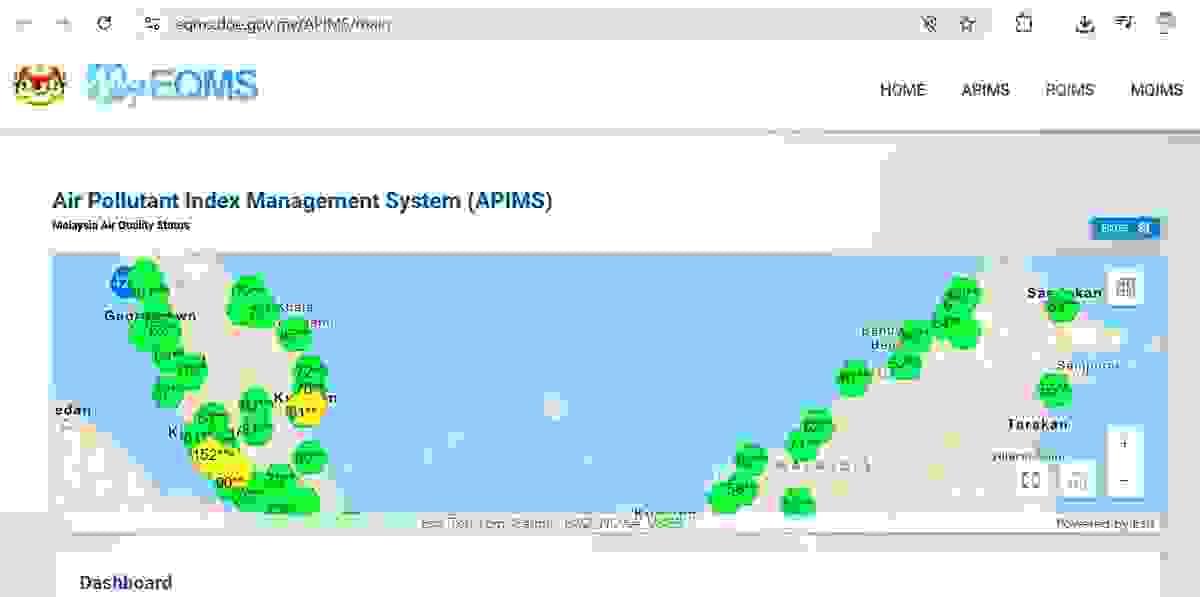1200x597 pixels.
Task: Select the yellow marker showing 152
Action: 213,454
